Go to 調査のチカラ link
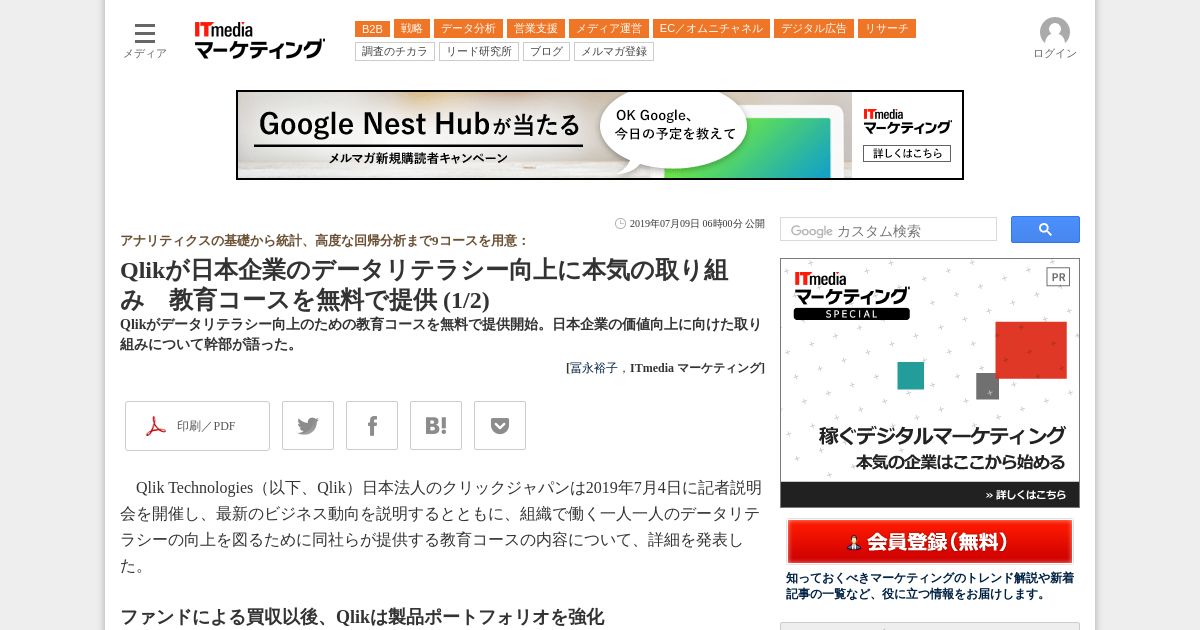Screen dimensions: 1200x630 (395, 52)
